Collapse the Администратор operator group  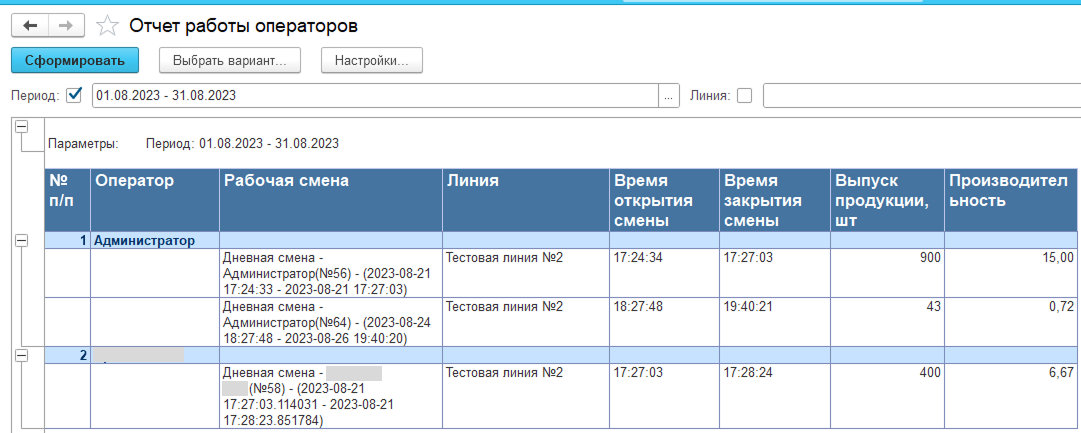pyautogui.click(x=22, y=240)
